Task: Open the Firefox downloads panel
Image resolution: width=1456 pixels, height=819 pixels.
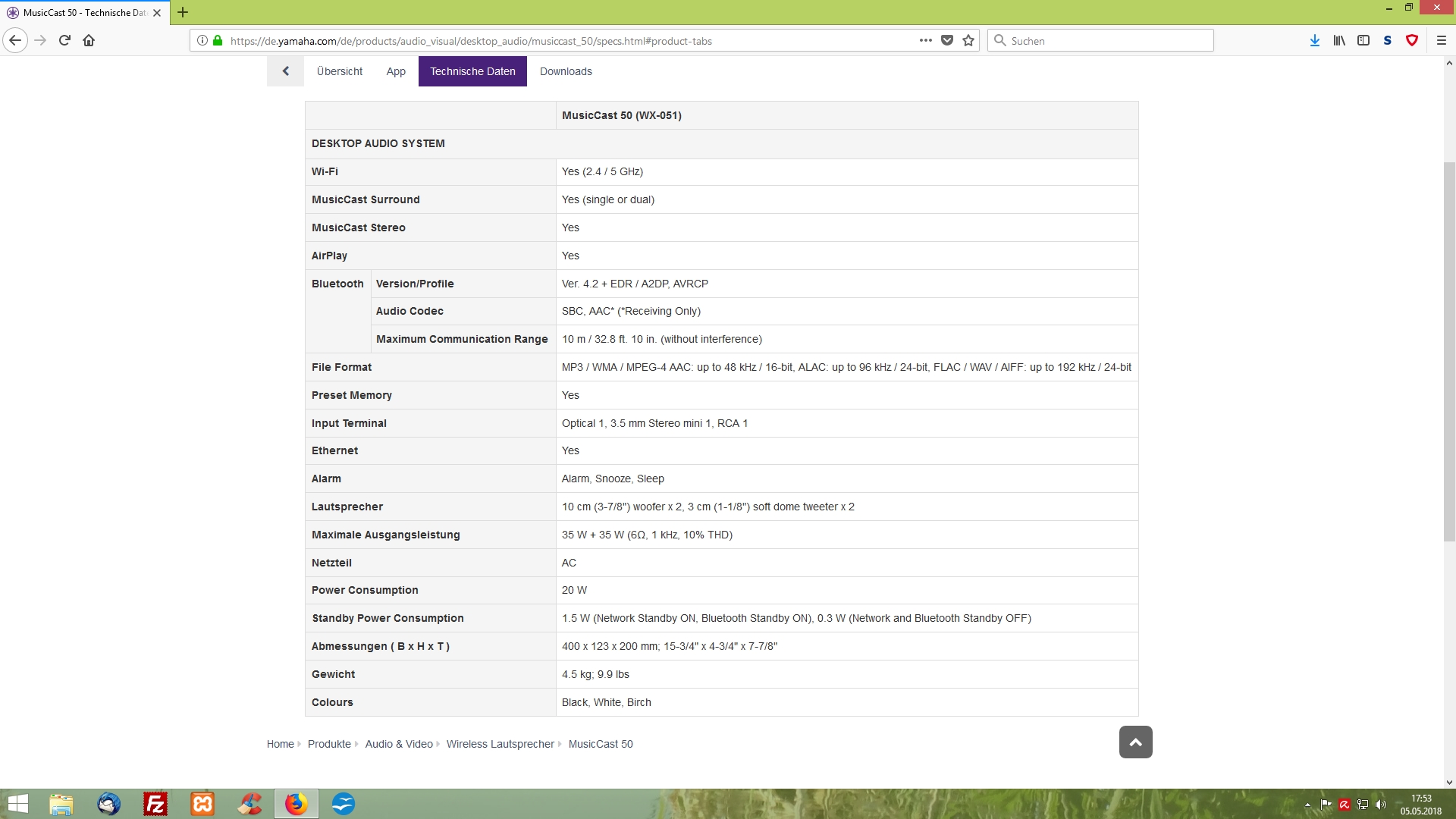Action: point(1315,40)
